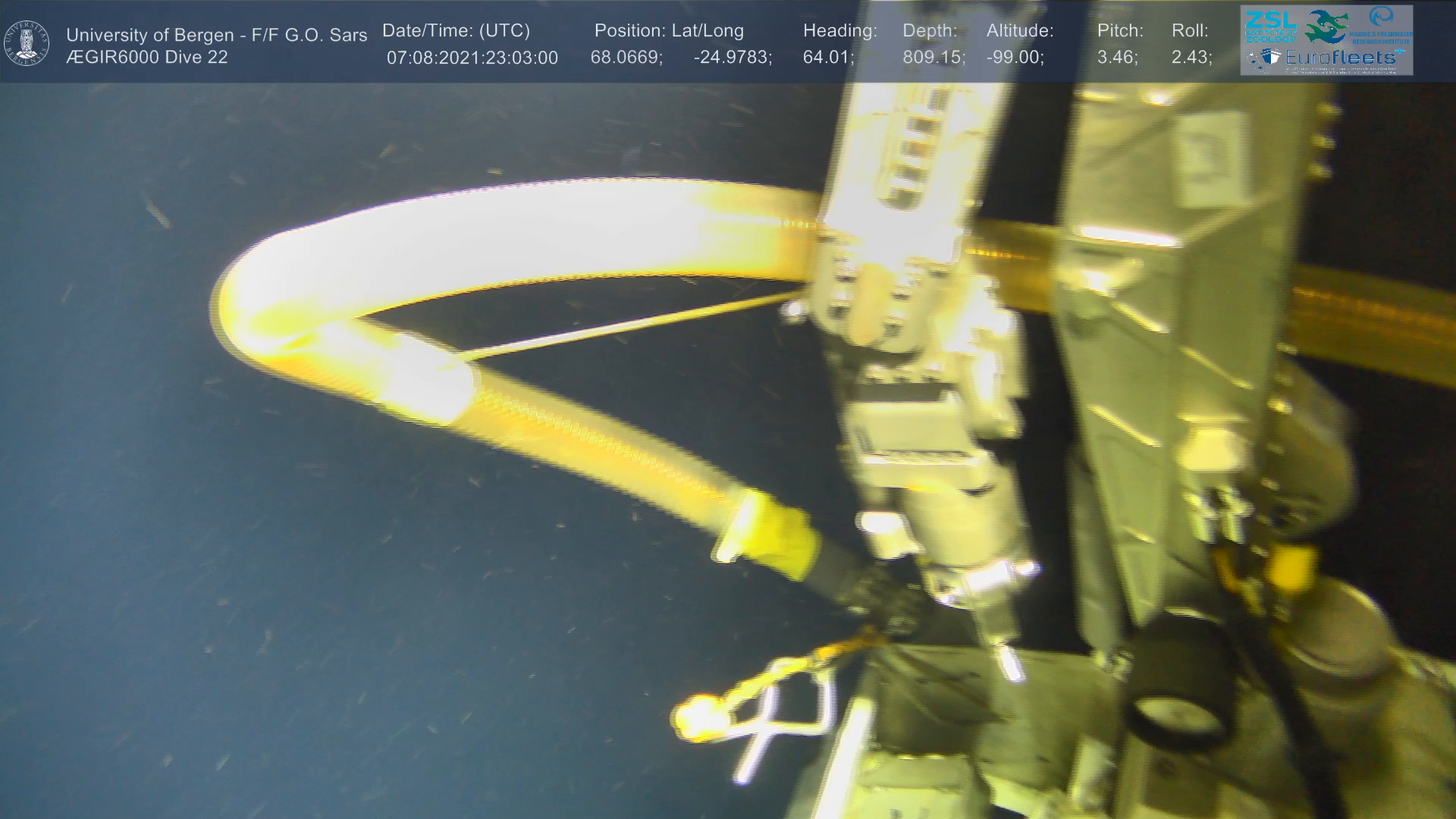Click the ÆGIR6000 Dive 22 label
1456x819 pixels.
[x=146, y=58]
